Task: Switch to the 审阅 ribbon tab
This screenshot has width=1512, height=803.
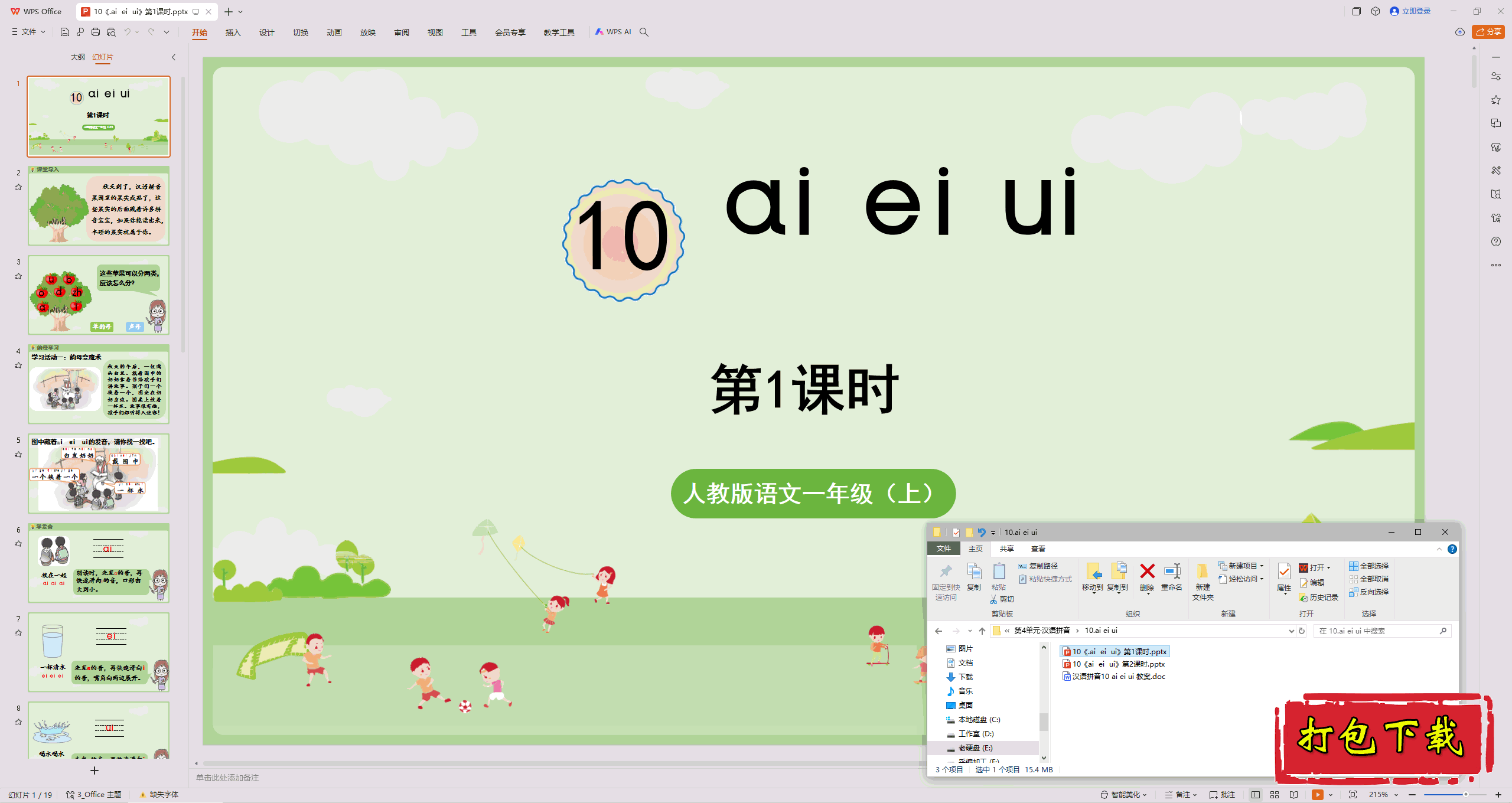Action: [402, 32]
